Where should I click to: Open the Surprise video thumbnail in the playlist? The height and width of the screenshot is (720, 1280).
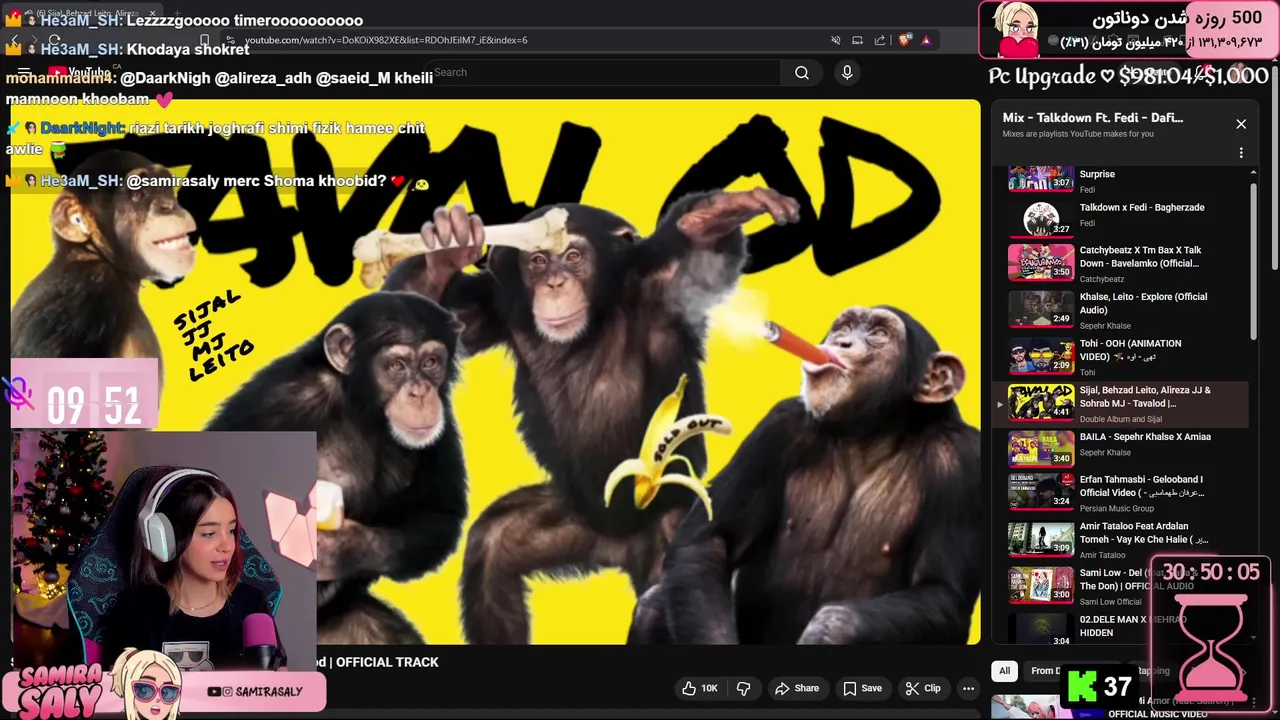click(x=1040, y=177)
